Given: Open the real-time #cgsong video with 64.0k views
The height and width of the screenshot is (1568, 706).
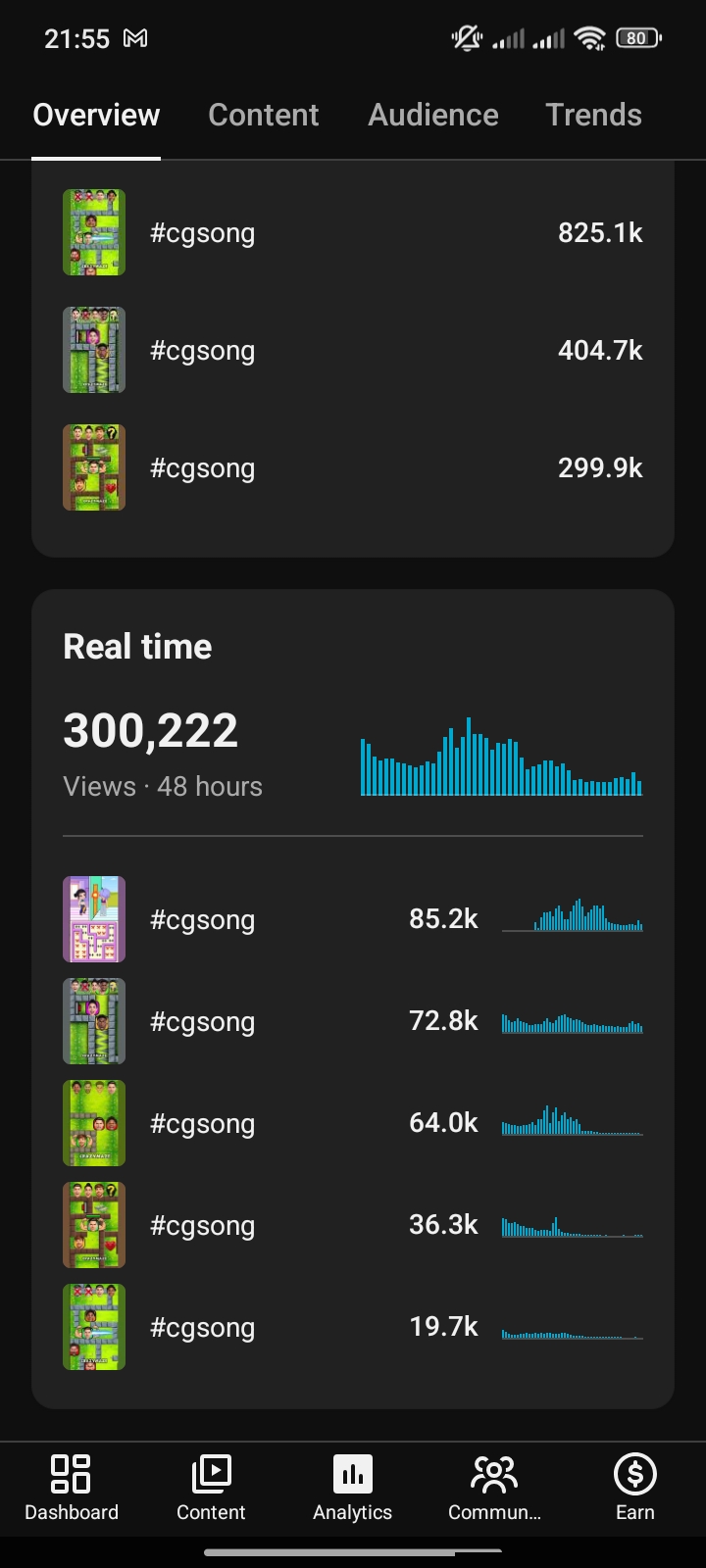Looking at the screenshot, I should (353, 1123).
